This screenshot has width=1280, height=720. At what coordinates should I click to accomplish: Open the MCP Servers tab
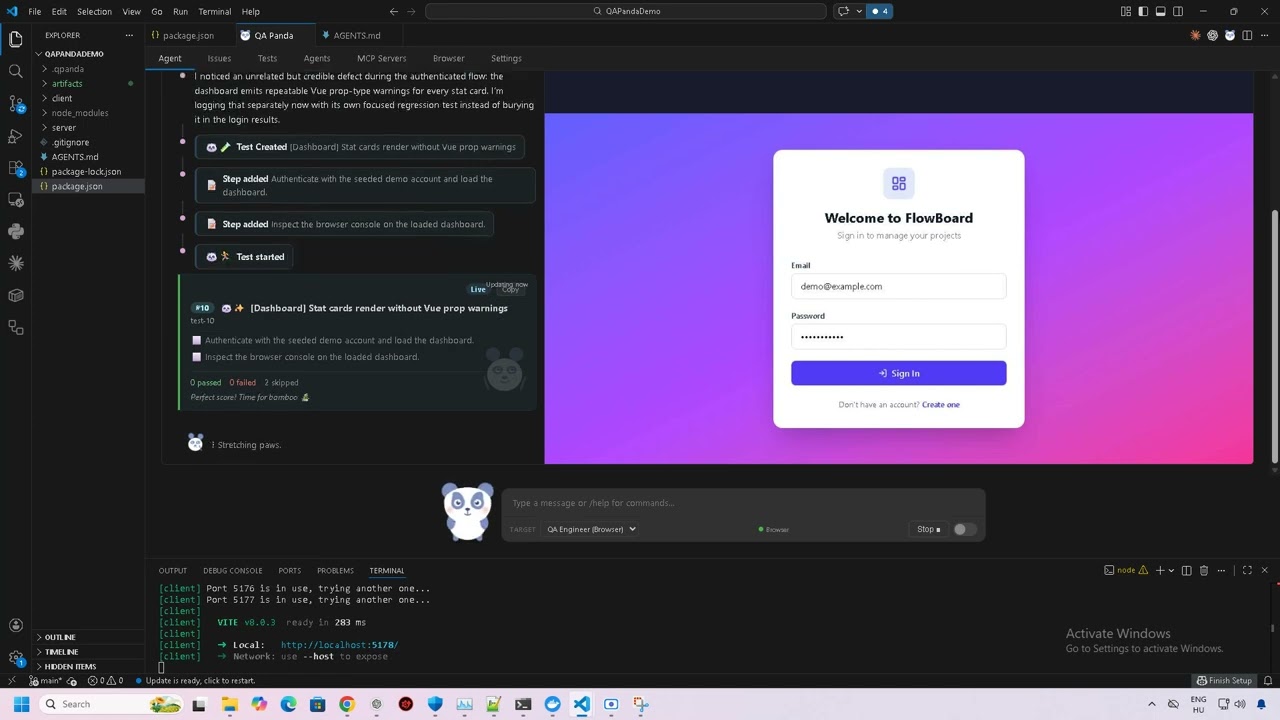coord(381,58)
